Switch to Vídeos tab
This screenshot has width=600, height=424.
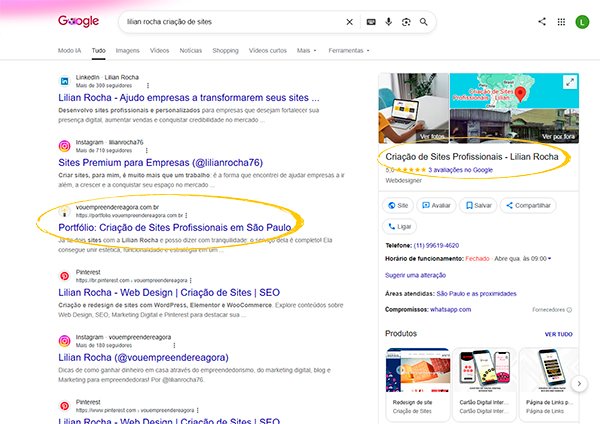click(x=159, y=51)
